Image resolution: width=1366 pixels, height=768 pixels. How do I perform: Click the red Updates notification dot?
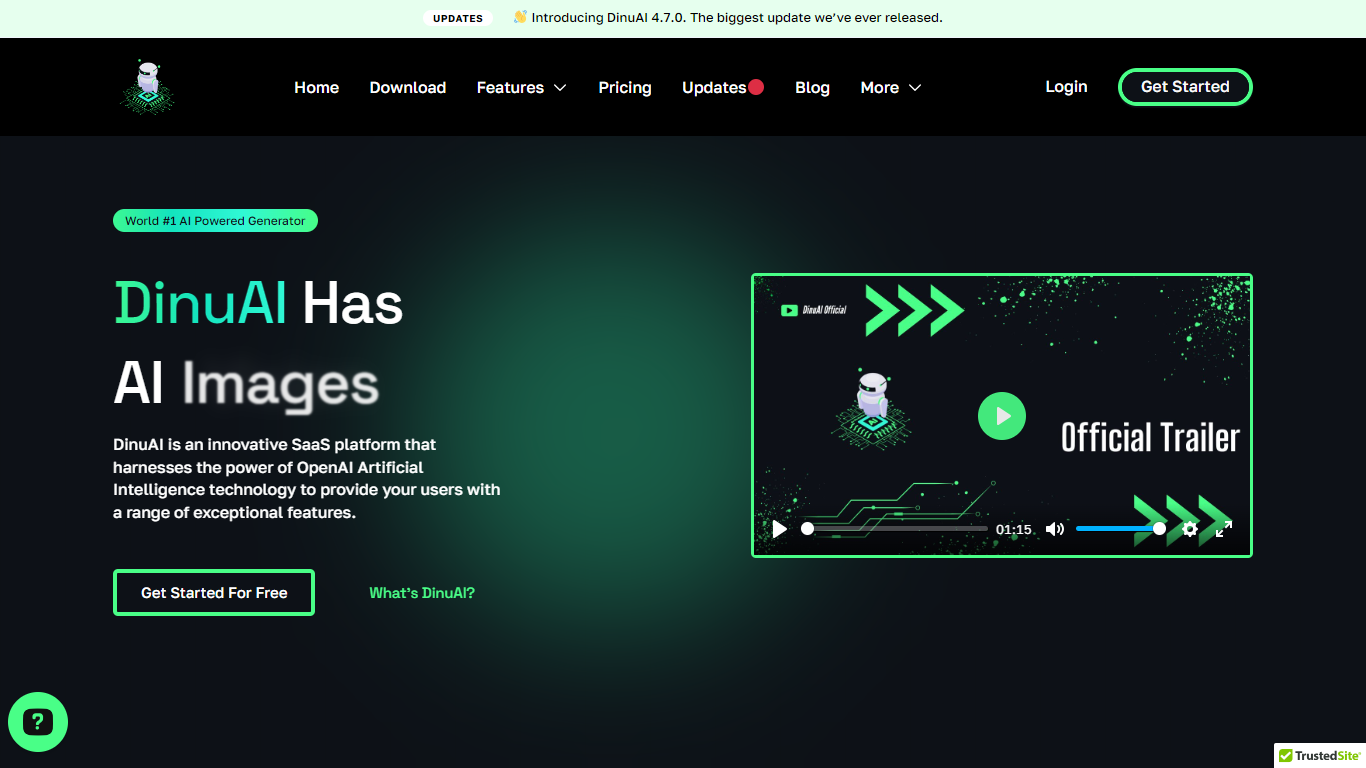point(756,87)
